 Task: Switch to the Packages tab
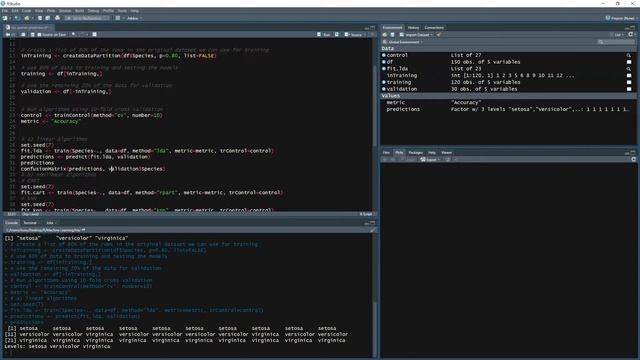416,153
